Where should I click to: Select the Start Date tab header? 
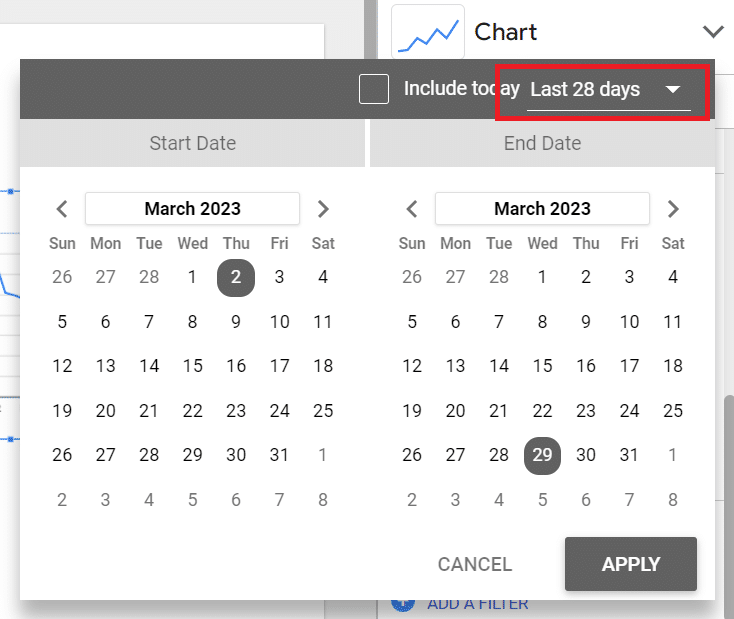tap(192, 143)
